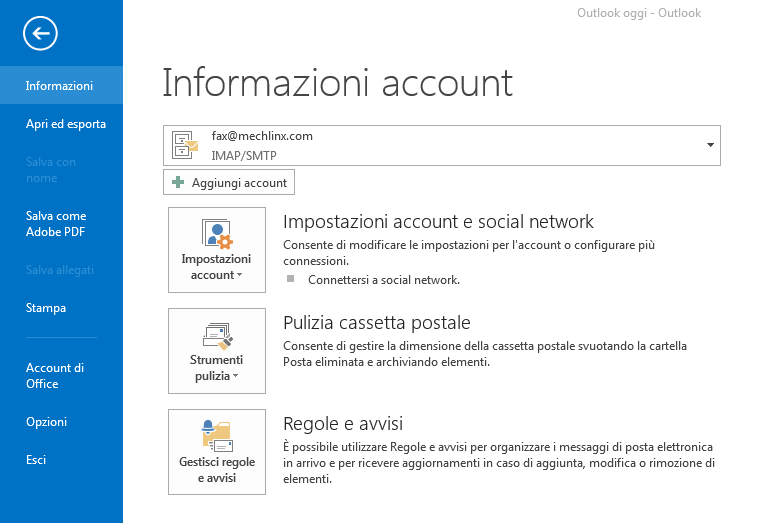Click the Impostazioni account person-gear icon

[217, 234]
